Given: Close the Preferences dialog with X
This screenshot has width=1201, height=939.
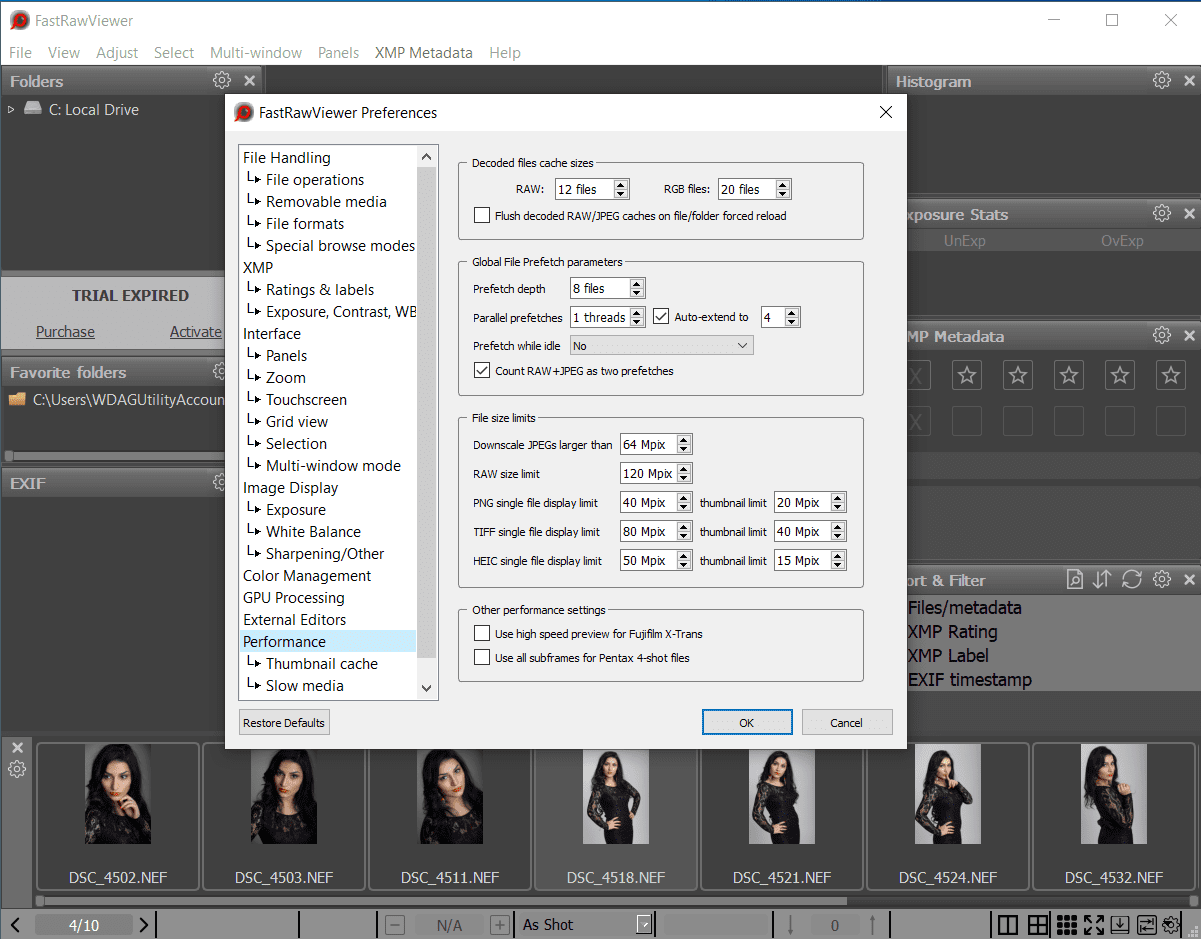Looking at the screenshot, I should (886, 113).
